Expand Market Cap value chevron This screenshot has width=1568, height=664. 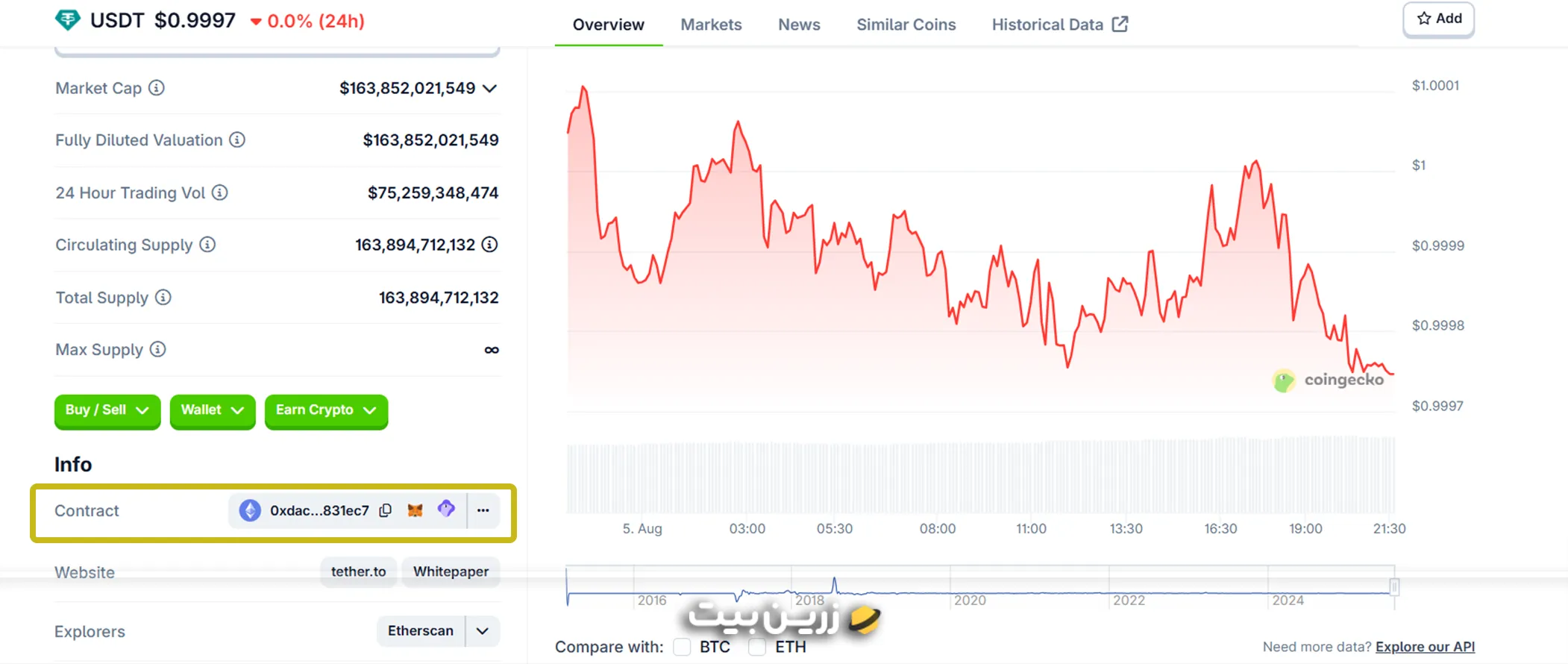pyautogui.click(x=490, y=88)
